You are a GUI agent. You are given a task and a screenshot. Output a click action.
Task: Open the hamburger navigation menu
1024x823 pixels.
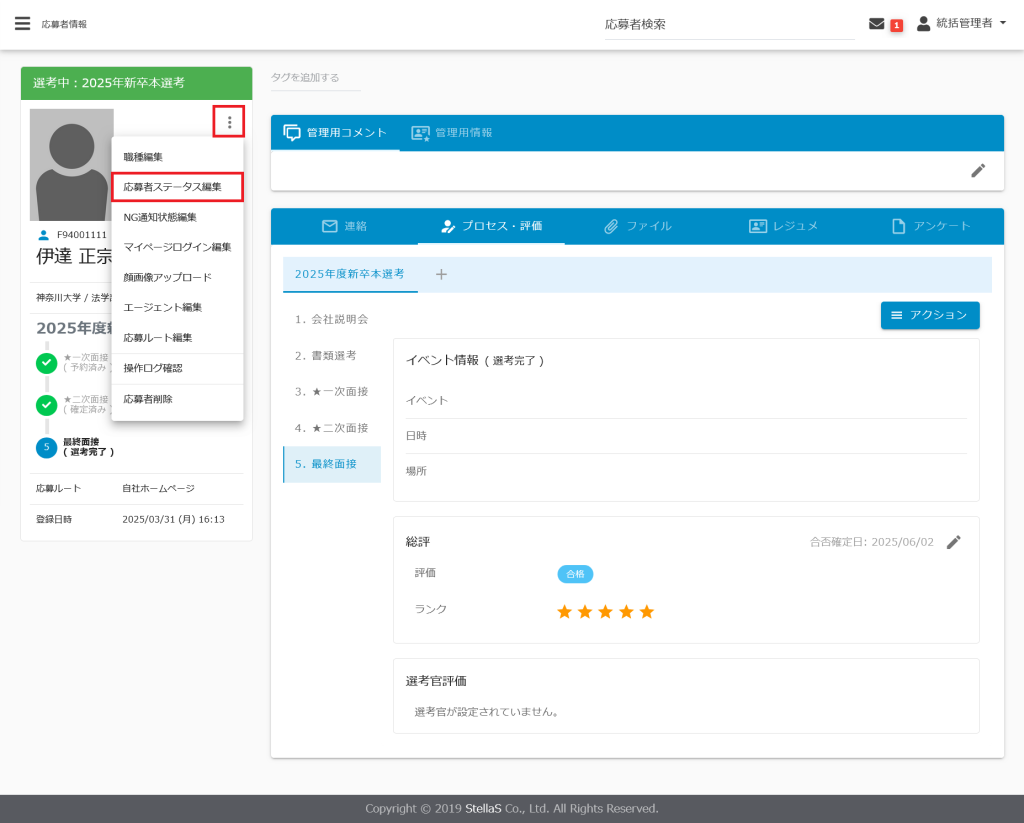[x=22, y=24]
